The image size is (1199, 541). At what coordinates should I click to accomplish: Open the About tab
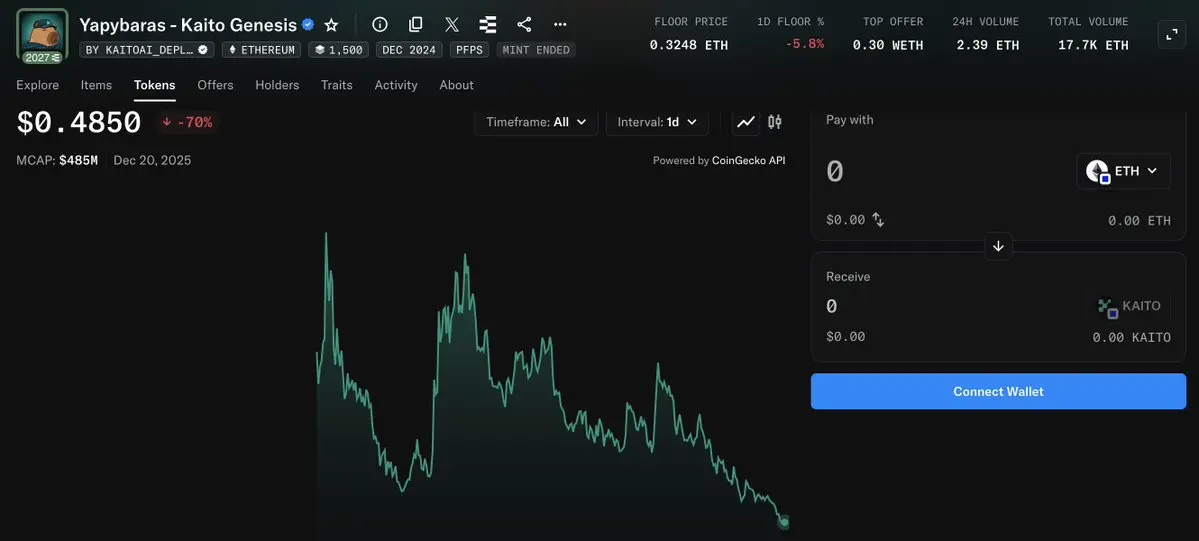click(457, 85)
